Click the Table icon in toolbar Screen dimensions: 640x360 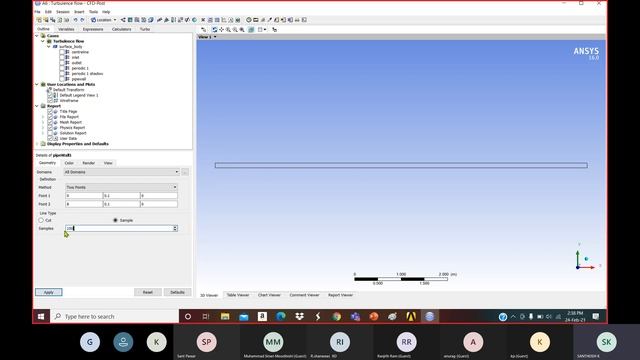click(217, 20)
